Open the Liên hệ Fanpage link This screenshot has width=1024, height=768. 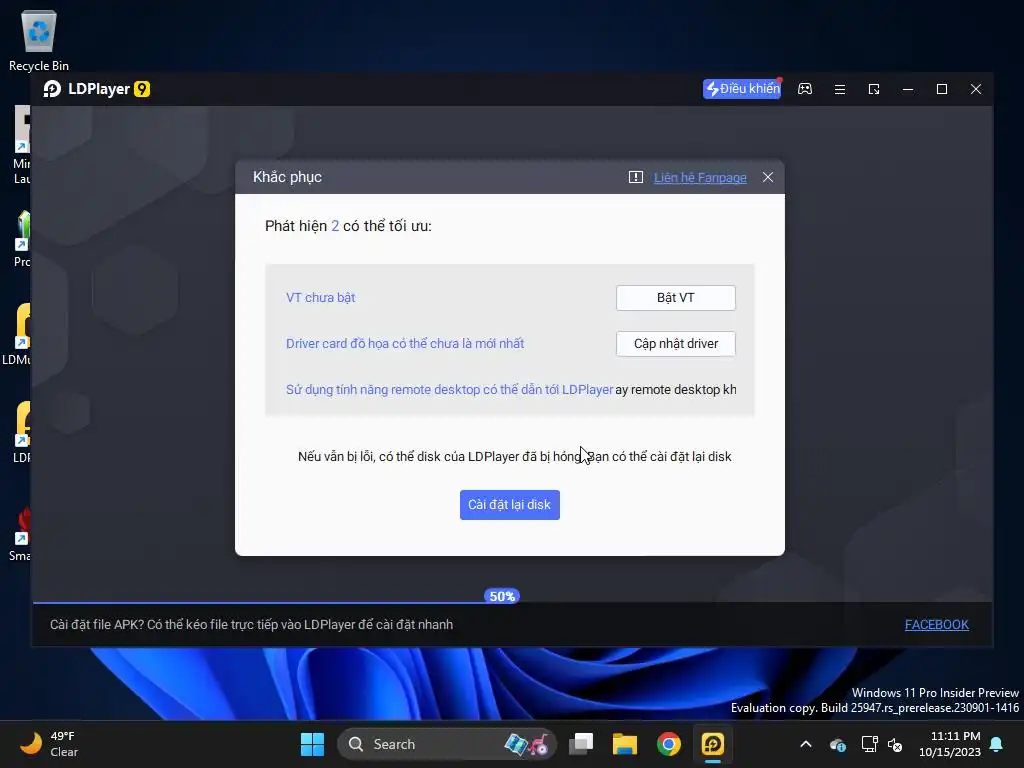(x=700, y=178)
